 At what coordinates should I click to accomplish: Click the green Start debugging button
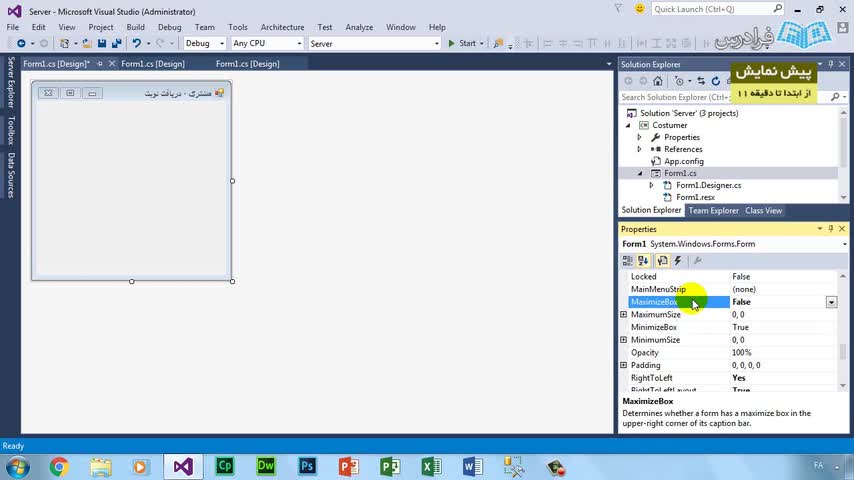(x=462, y=43)
